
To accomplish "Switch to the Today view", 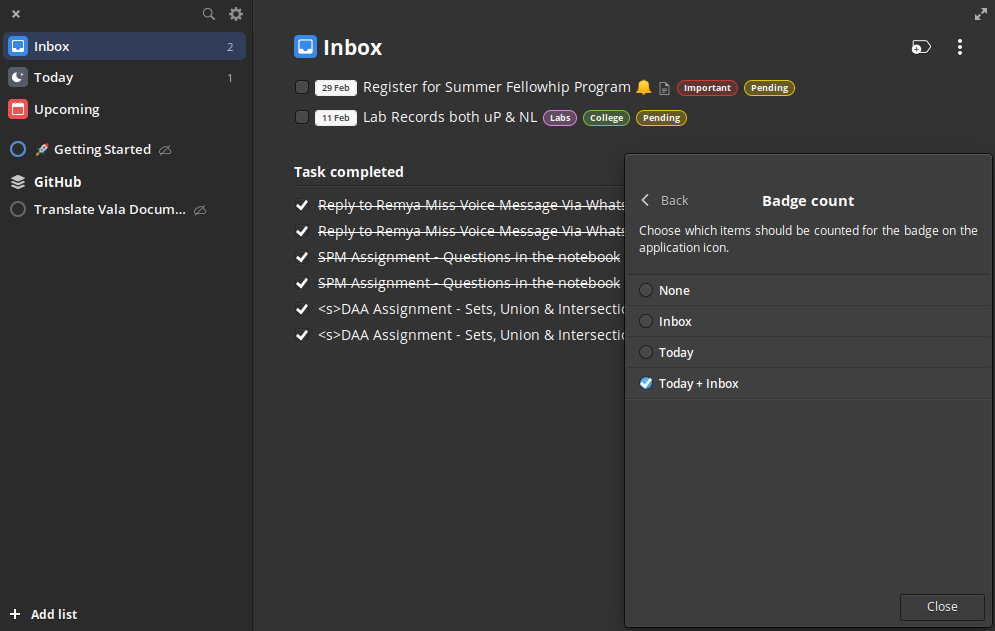I will (x=124, y=77).
